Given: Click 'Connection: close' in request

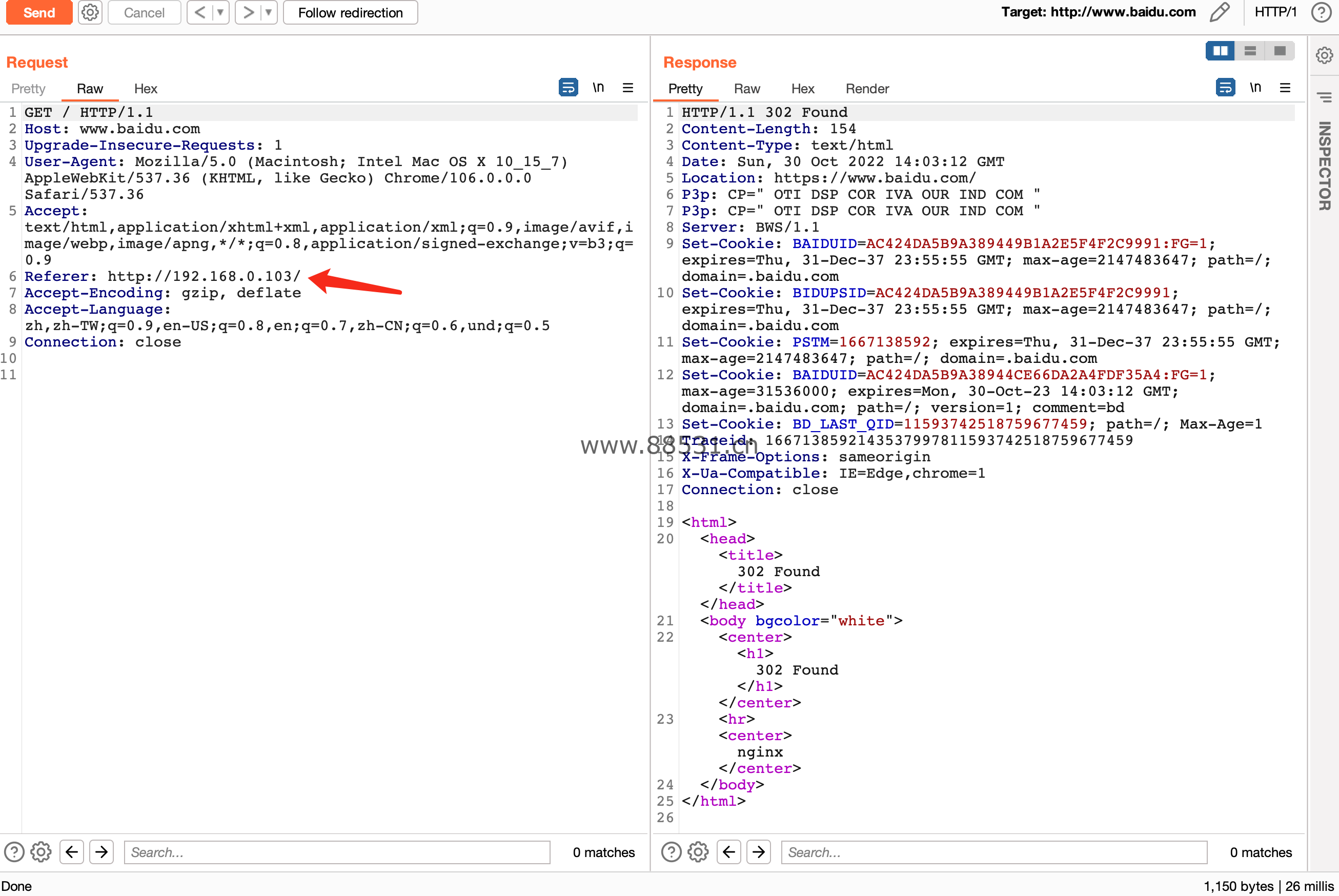Looking at the screenshot, I should pos(103,342).
